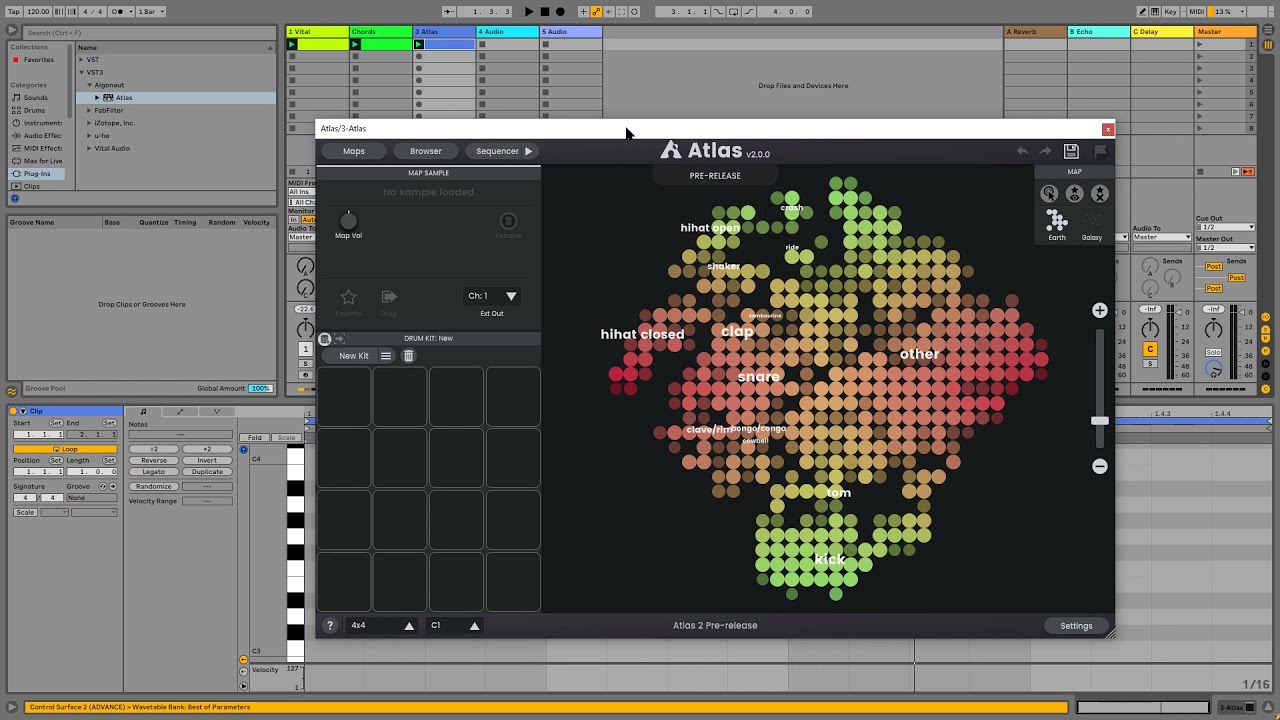Click the Legato notes button
Image resolution: width=1280 pixels, height=720 pixels.
click(x=154, y=472)
